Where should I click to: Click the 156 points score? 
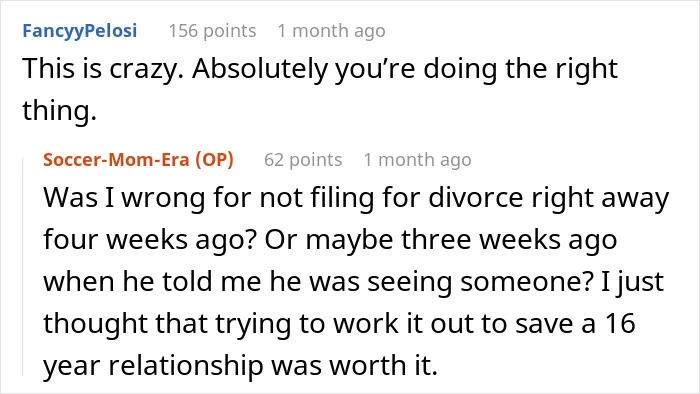click(x=212, y=31)
